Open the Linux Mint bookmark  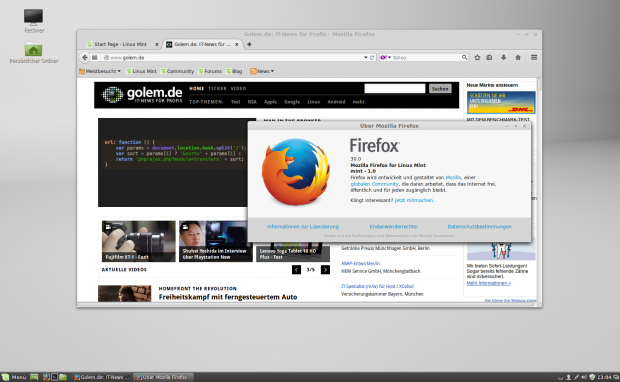point(141,71)
